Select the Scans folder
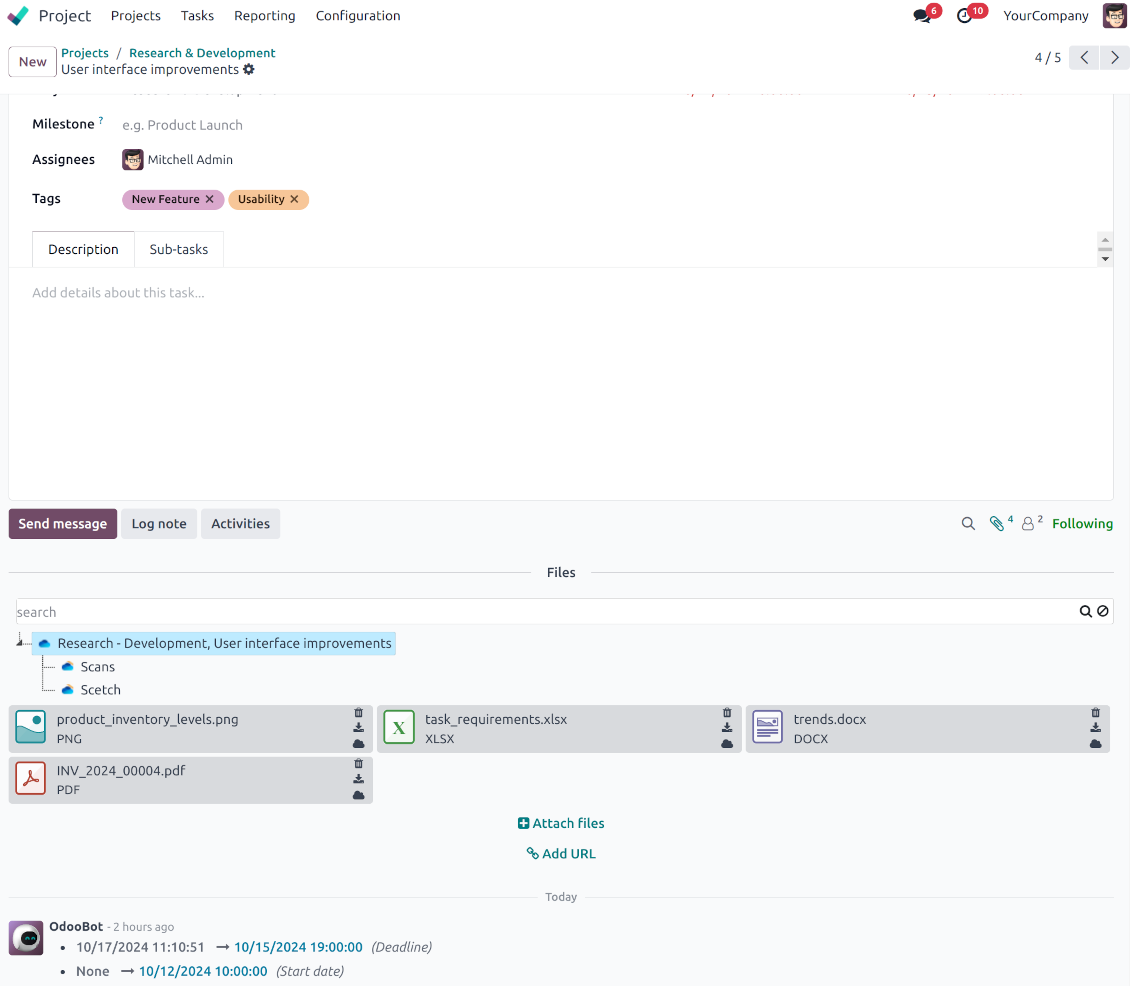1130x986 pixels. [97, 667]
